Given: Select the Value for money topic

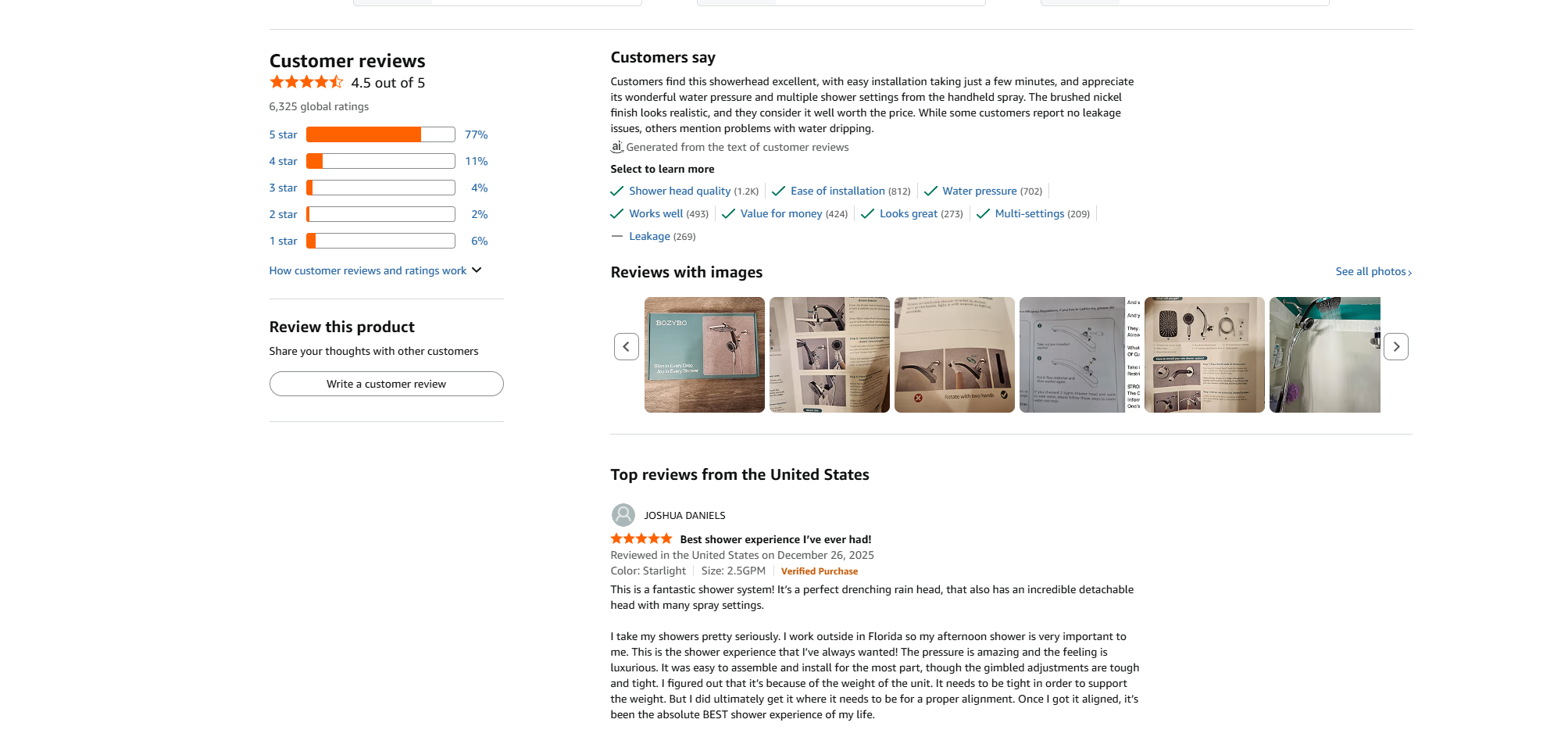Looking at the screenshot, I should pos(781,213).
